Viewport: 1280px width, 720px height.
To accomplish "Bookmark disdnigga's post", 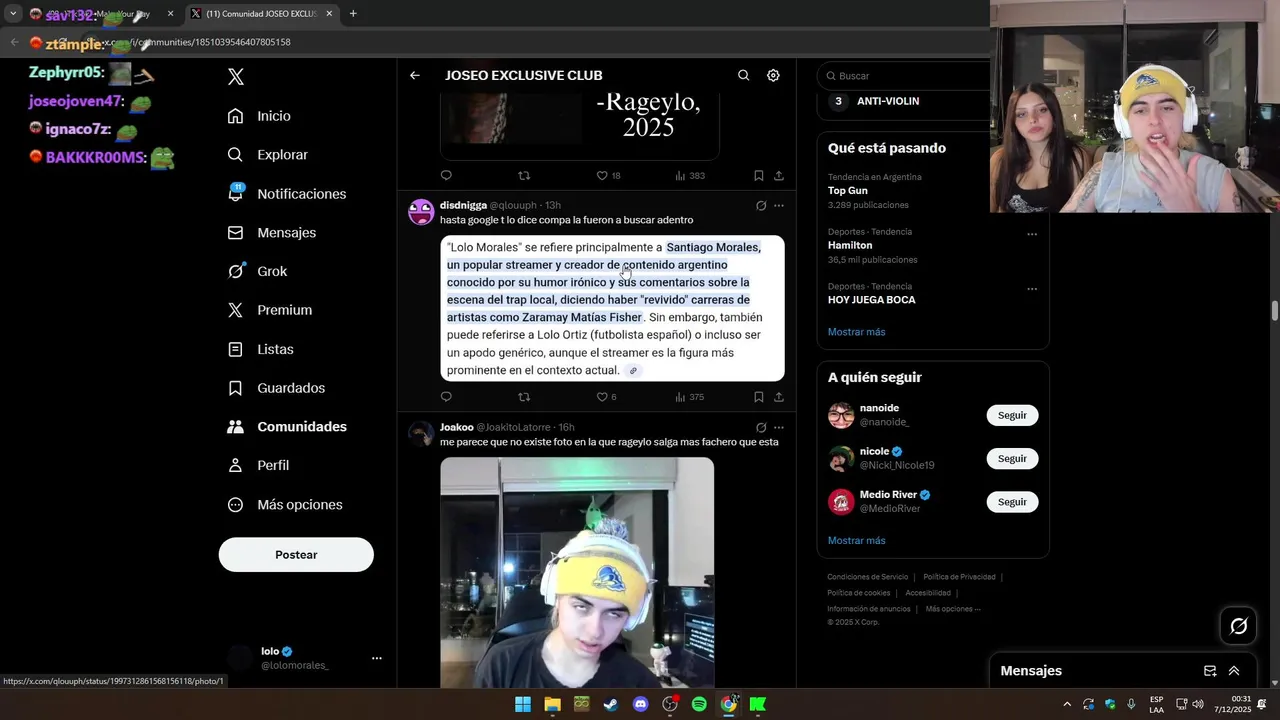I will click(759, 397).
